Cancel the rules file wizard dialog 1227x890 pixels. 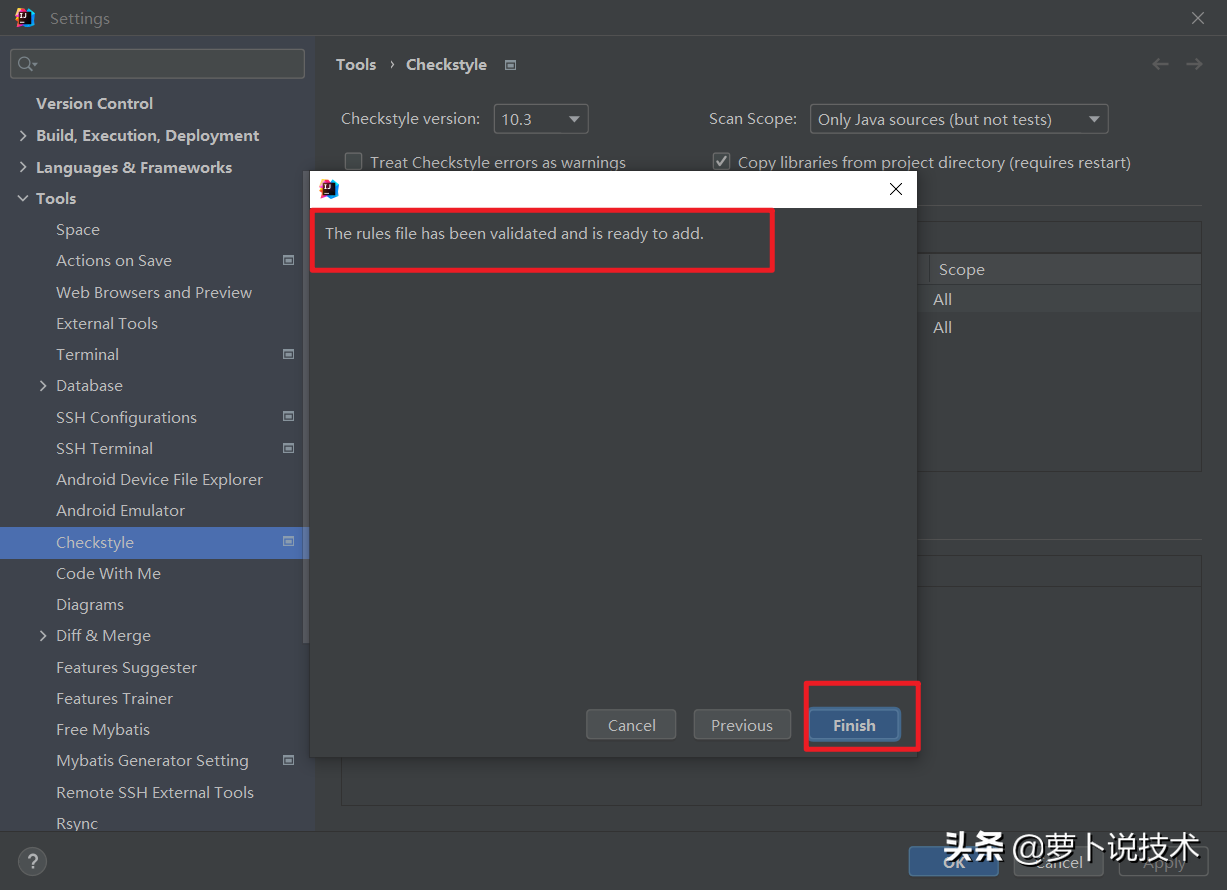631,725
